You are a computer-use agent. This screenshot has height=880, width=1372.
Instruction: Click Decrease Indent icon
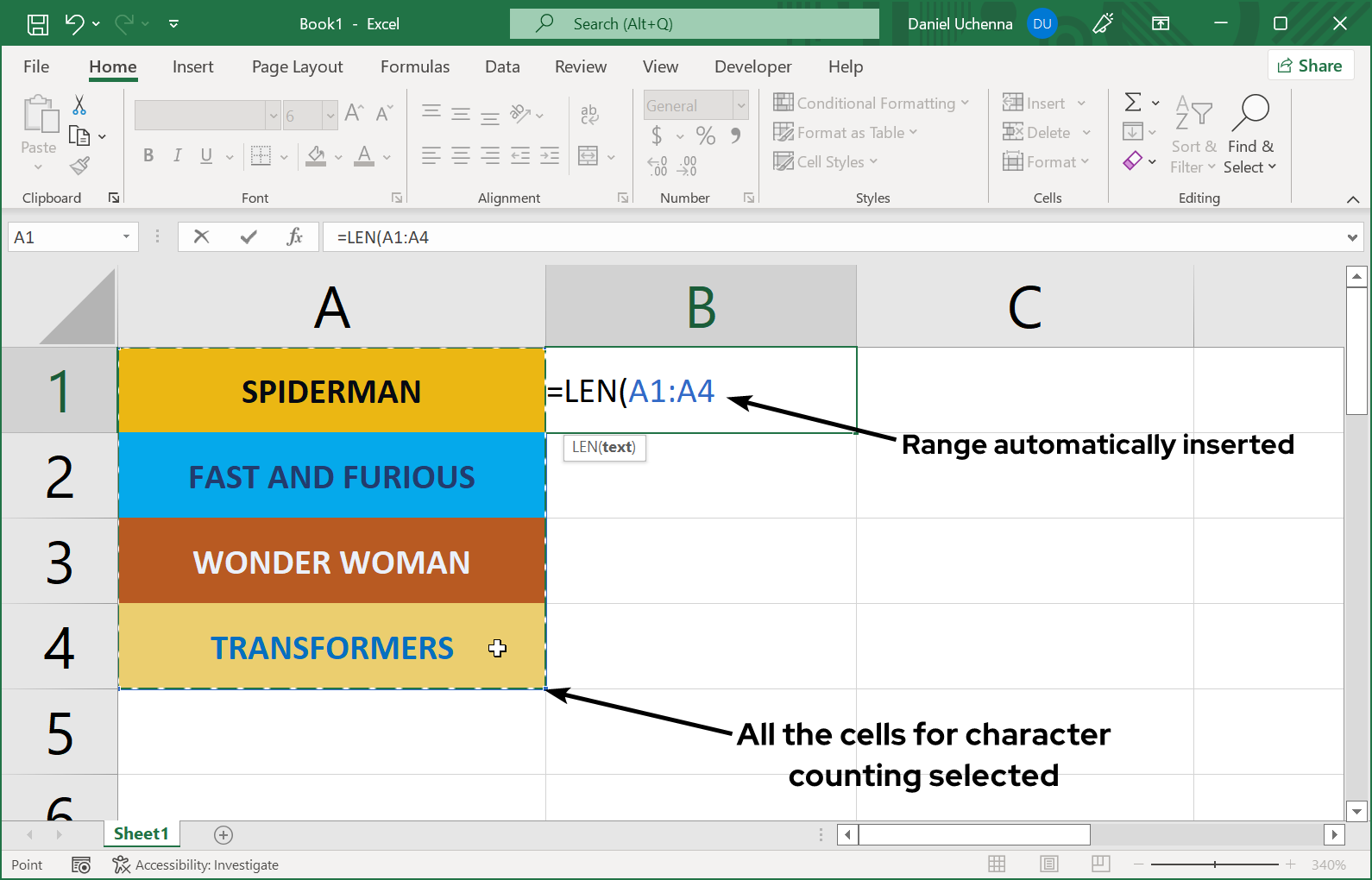520,155
